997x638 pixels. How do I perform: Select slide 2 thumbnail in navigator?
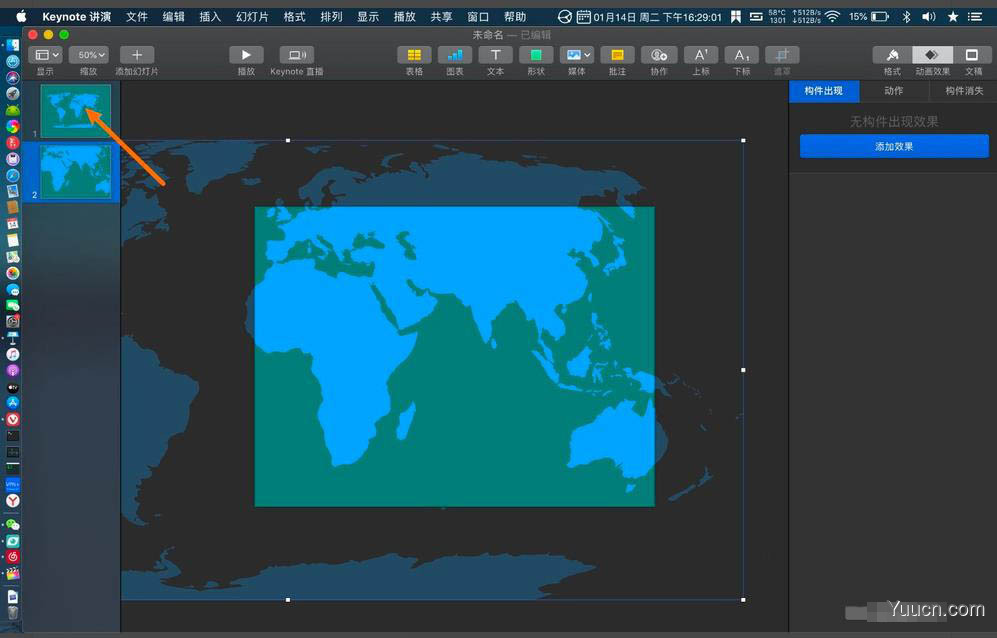76,171
